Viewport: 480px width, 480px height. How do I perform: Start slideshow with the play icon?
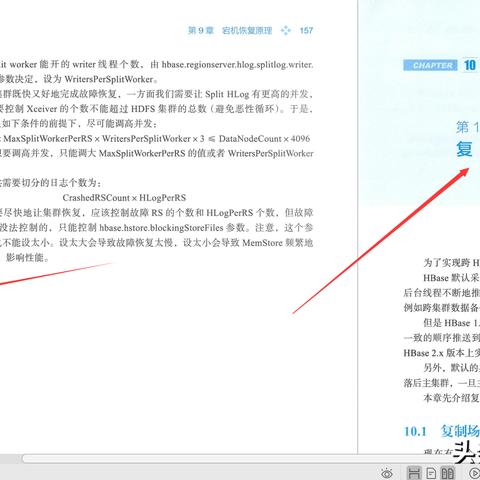474,473
